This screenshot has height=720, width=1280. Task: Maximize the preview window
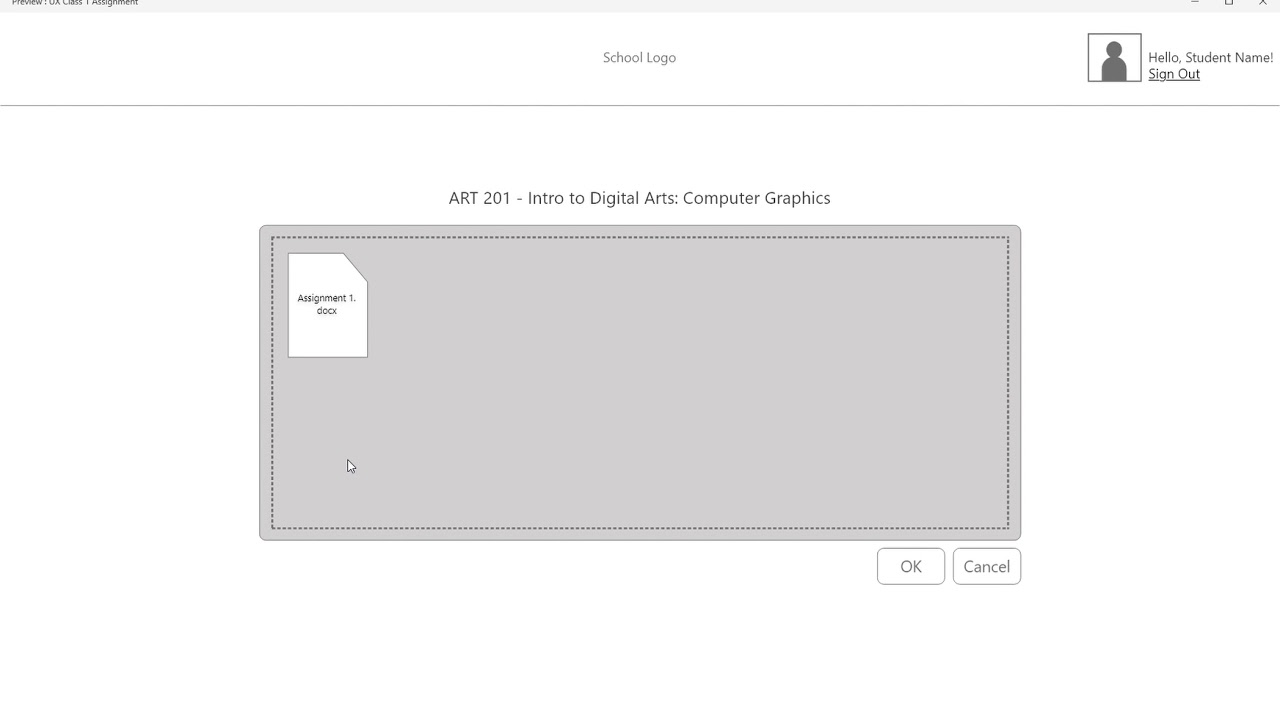pos(1229,3)
